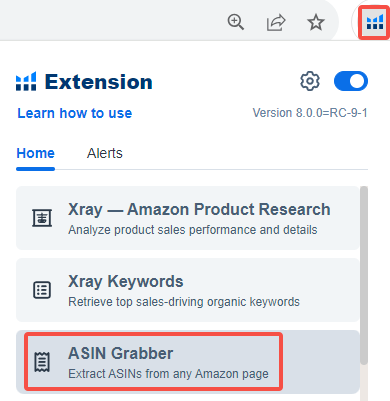
Task: Launch Xray — Amazon Product Research
Action: 188,218
